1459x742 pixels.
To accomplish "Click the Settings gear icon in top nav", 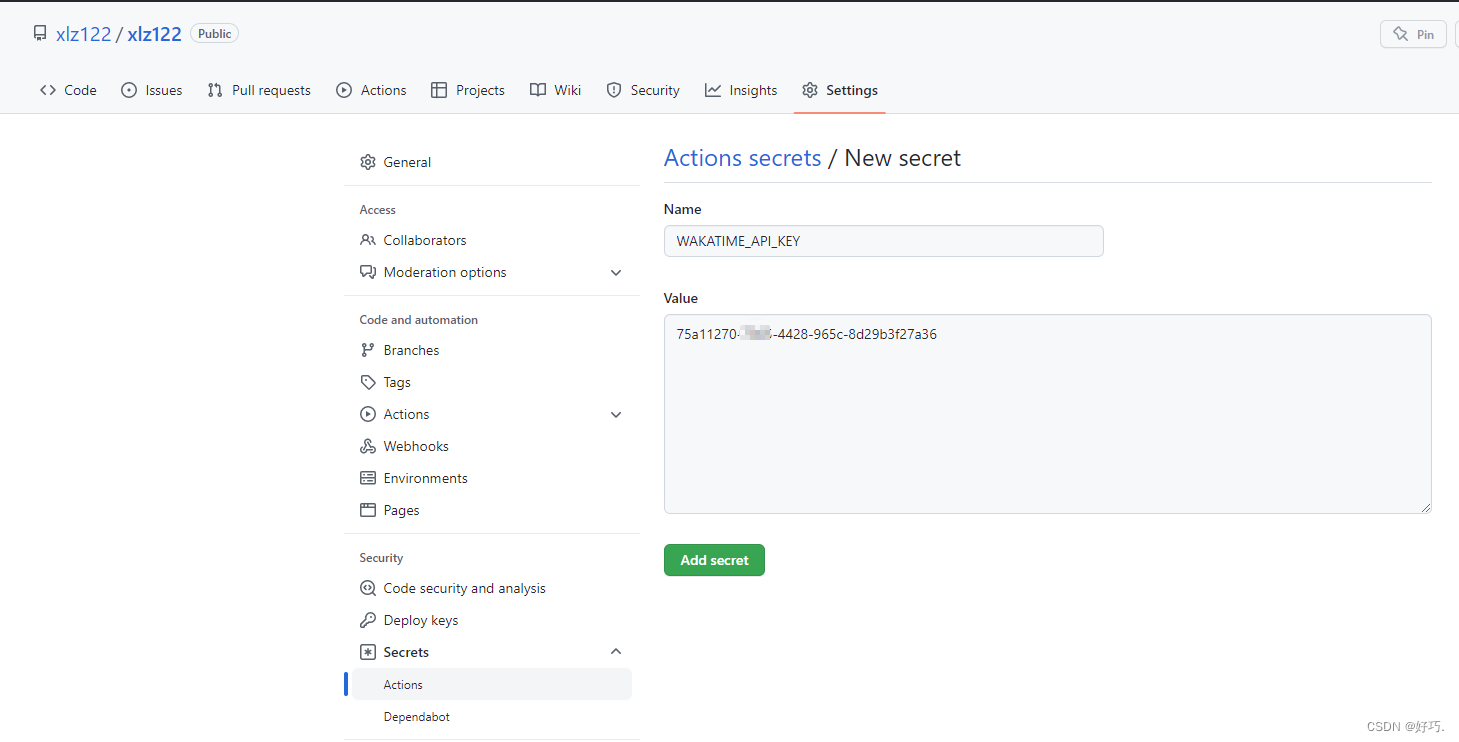I will click(x=810, y=90).
